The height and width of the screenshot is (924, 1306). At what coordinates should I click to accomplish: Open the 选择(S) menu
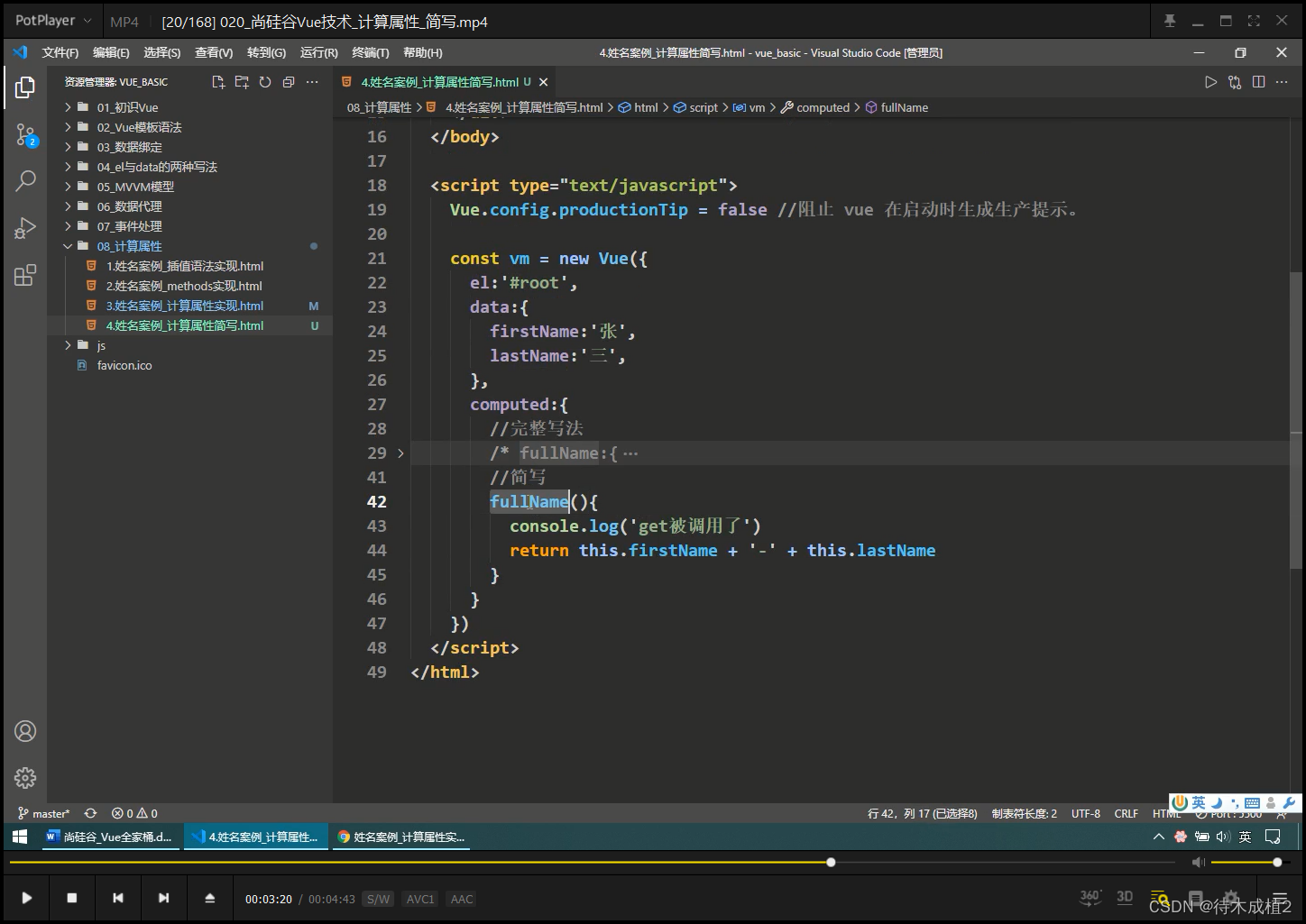coord(161,53)
